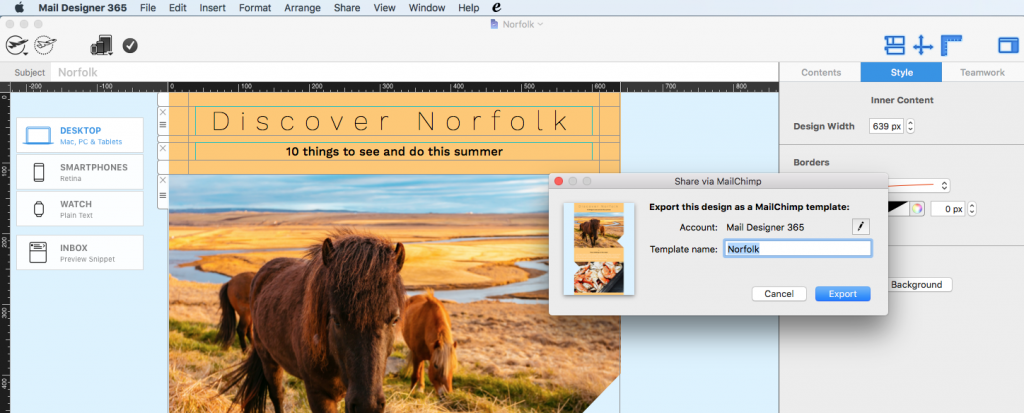Click the horses photo on the canvas
The height and width of the screenshot is (413, 1024).
click(394, 293)
